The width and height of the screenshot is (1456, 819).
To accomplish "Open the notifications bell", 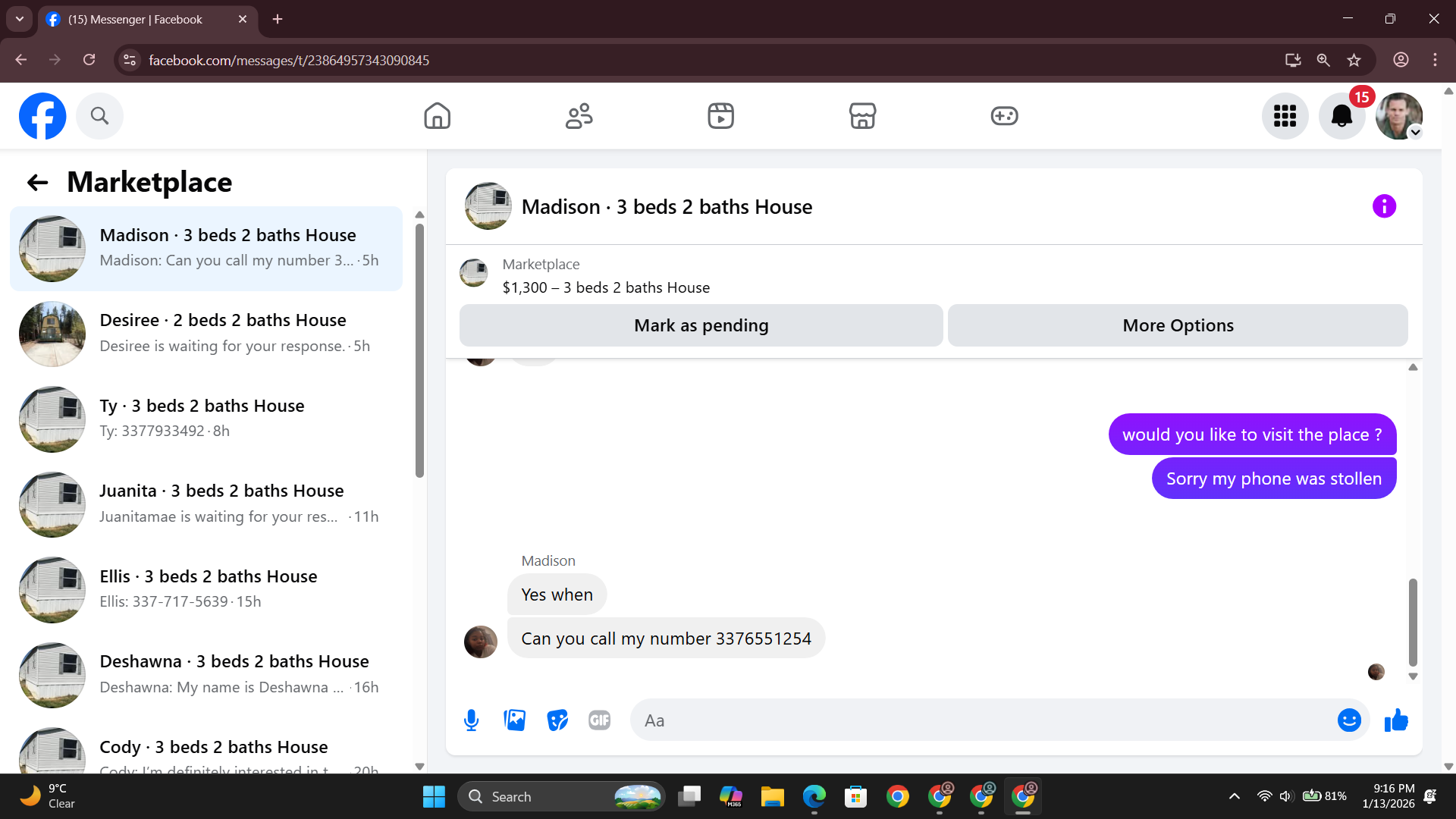I will pyautogui.click(x=1341, y=116).
